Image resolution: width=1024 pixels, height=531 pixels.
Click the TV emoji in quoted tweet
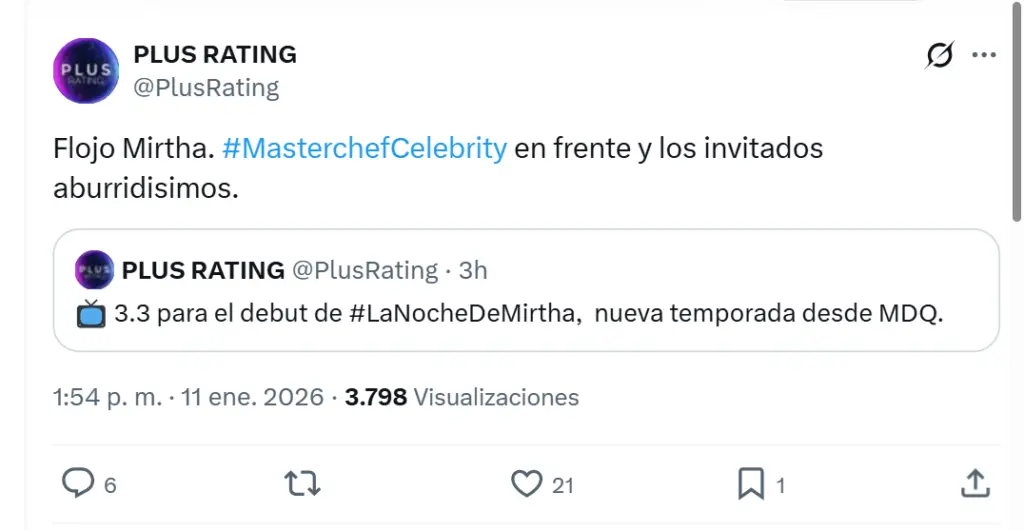(x=91, y=314)
